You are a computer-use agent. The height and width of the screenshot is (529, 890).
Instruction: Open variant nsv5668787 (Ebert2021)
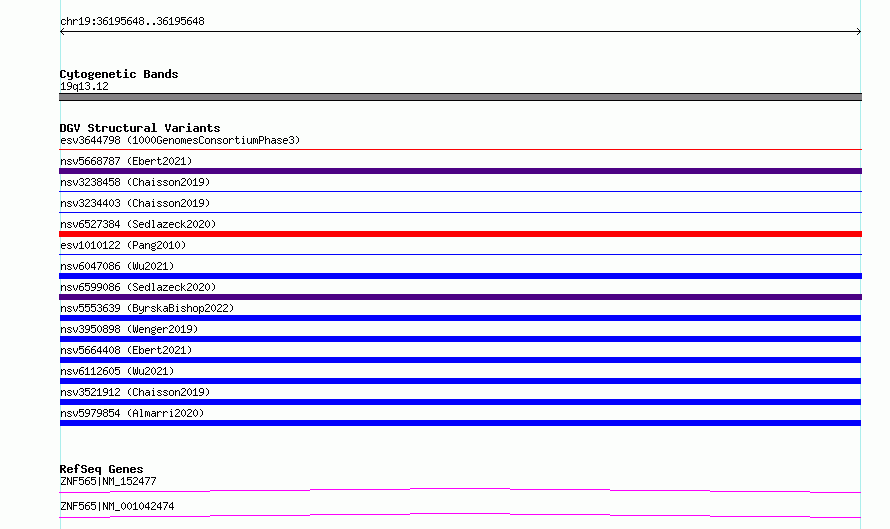point(126,161)
